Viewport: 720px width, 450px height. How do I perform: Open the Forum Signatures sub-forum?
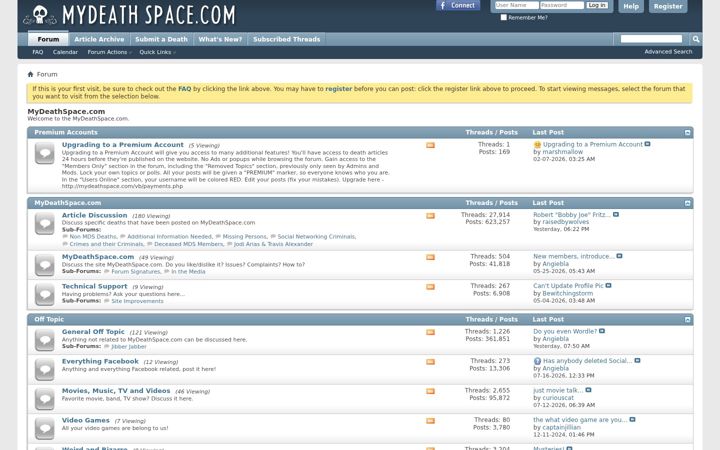(x=136, y=272)
